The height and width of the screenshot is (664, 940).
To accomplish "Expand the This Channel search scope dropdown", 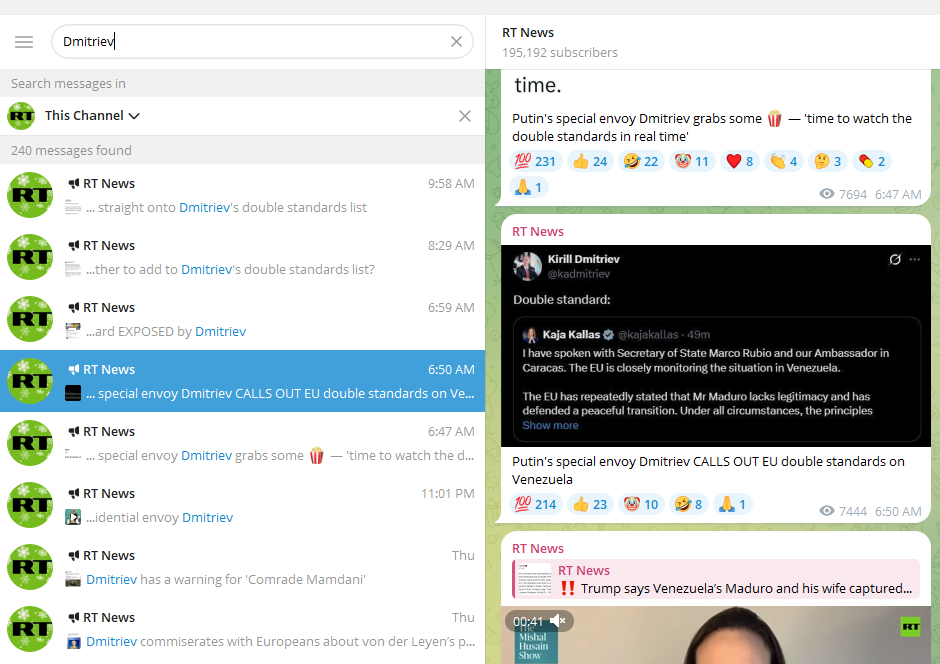I will pos(92,116).
